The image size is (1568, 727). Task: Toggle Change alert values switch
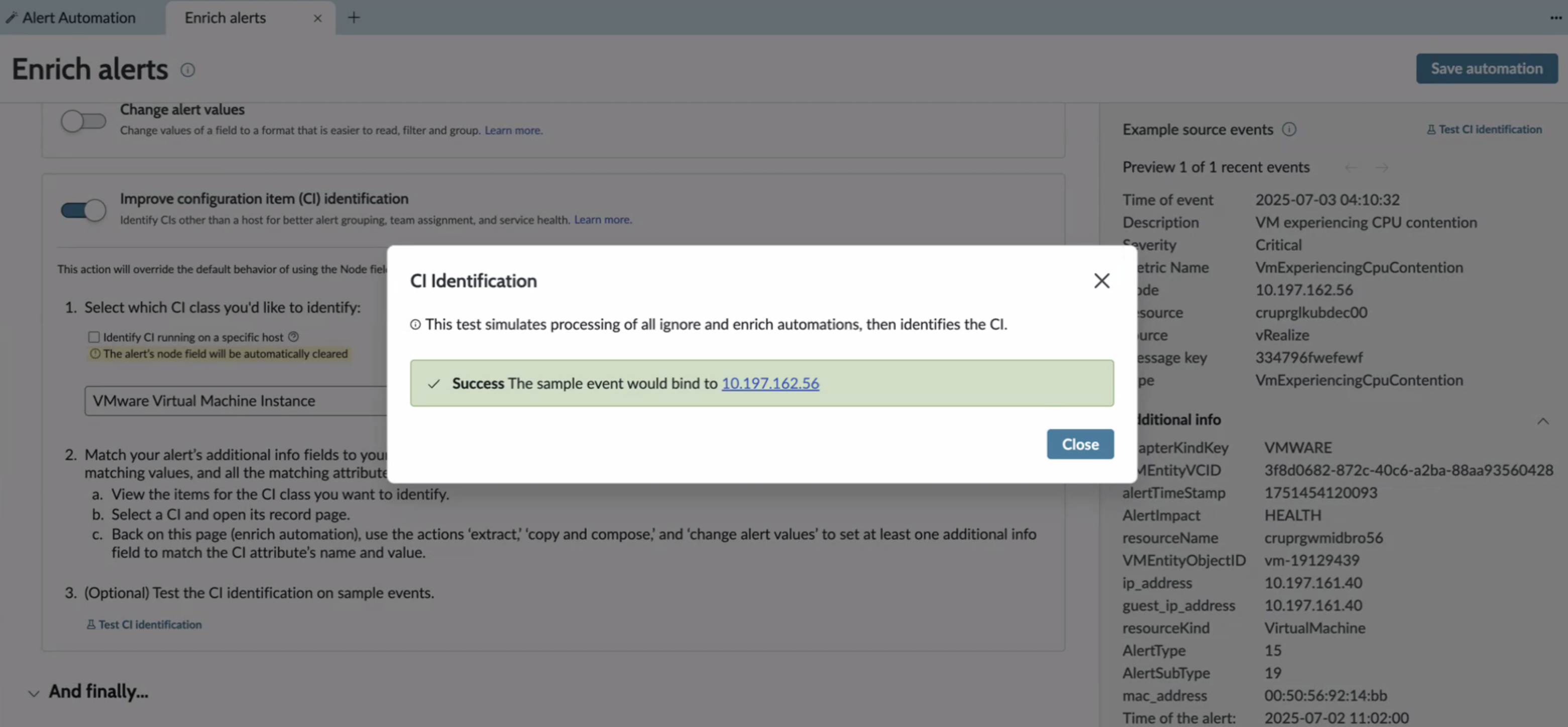[83, 121]
